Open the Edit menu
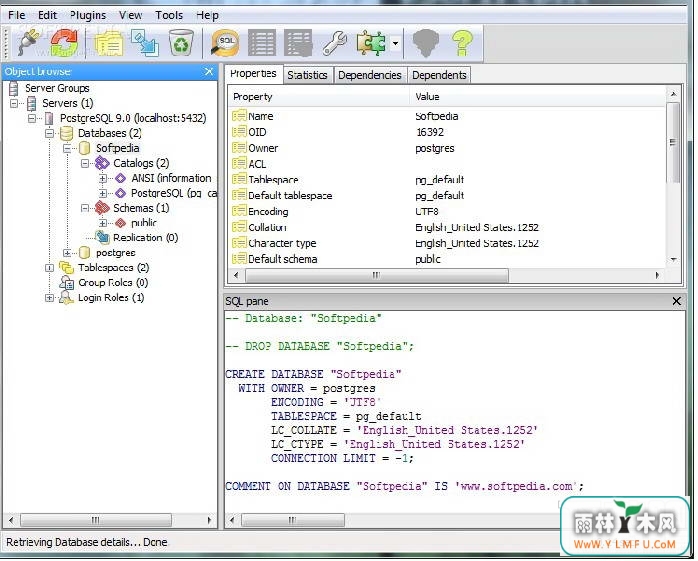 (x=47, y=15)
